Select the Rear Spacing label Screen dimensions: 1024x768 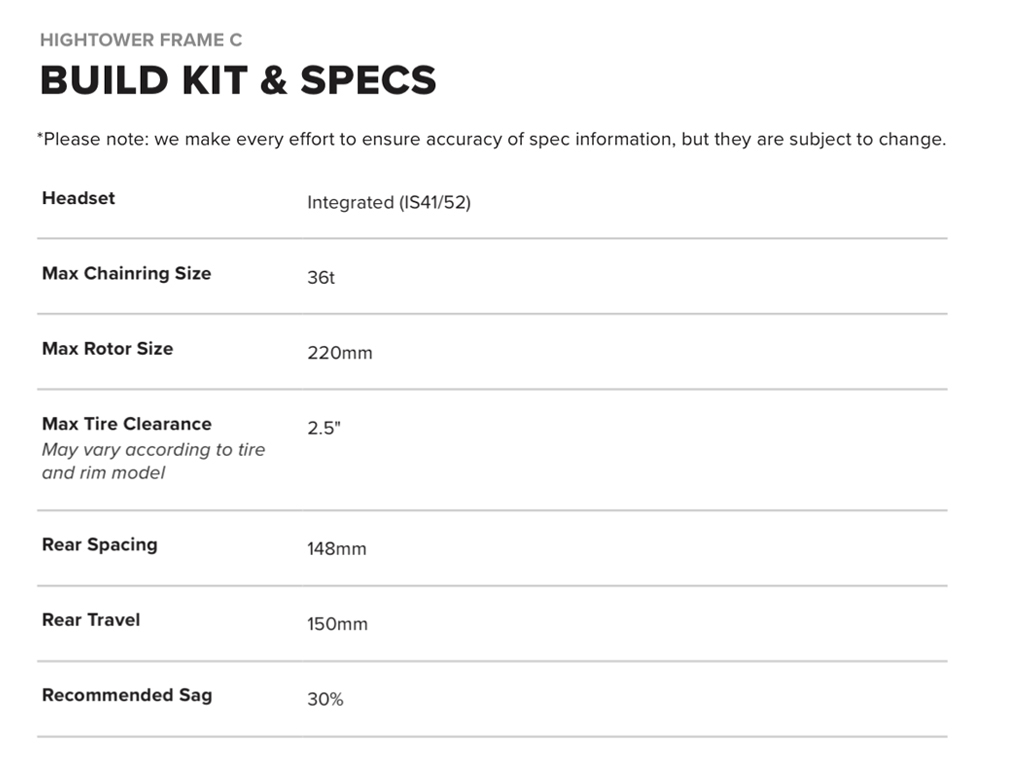tap(99, 545)
